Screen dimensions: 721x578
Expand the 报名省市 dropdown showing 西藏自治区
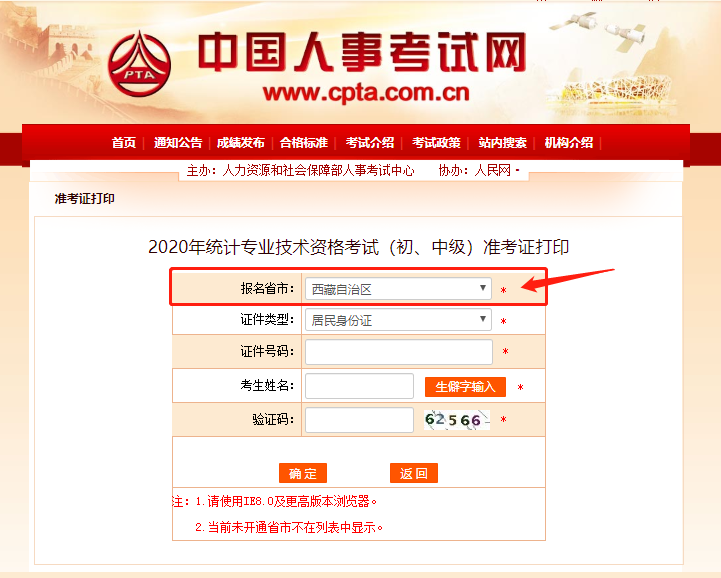tap(398, 289)
